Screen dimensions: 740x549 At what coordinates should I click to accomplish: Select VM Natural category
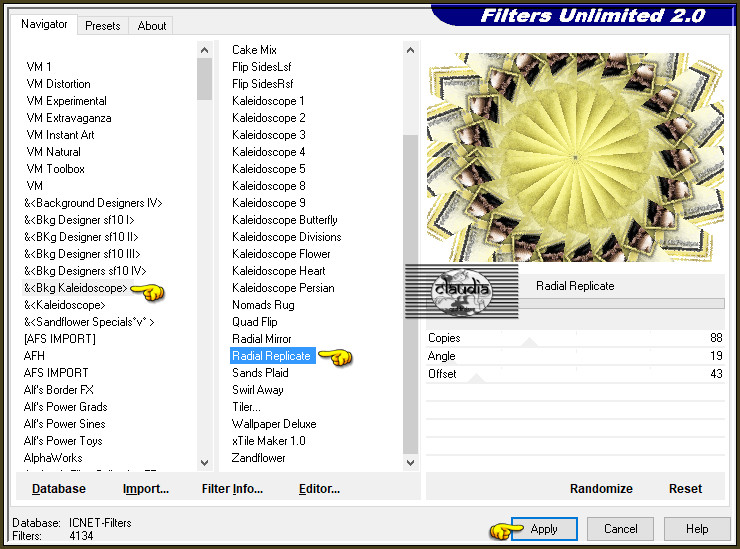pyautogui.click(x=53, y=152)
